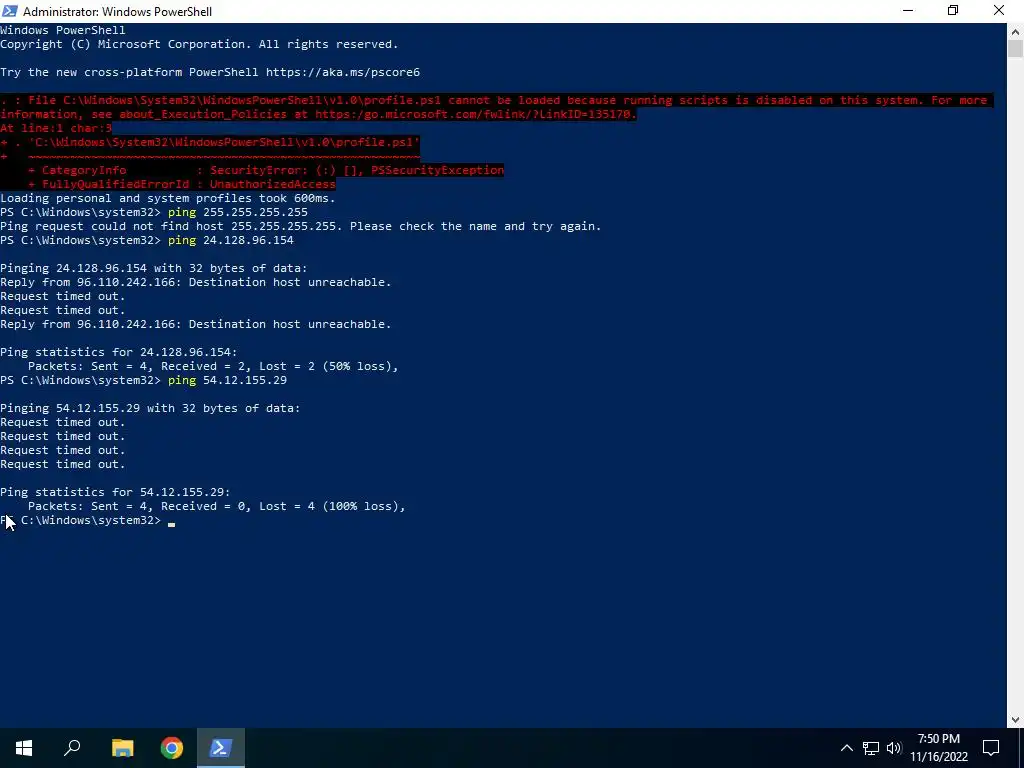Image resolution: width=1024 pixels, height=768 pixels.
Task: Open volume speaker tray icon
Action: tap(894, 748)
